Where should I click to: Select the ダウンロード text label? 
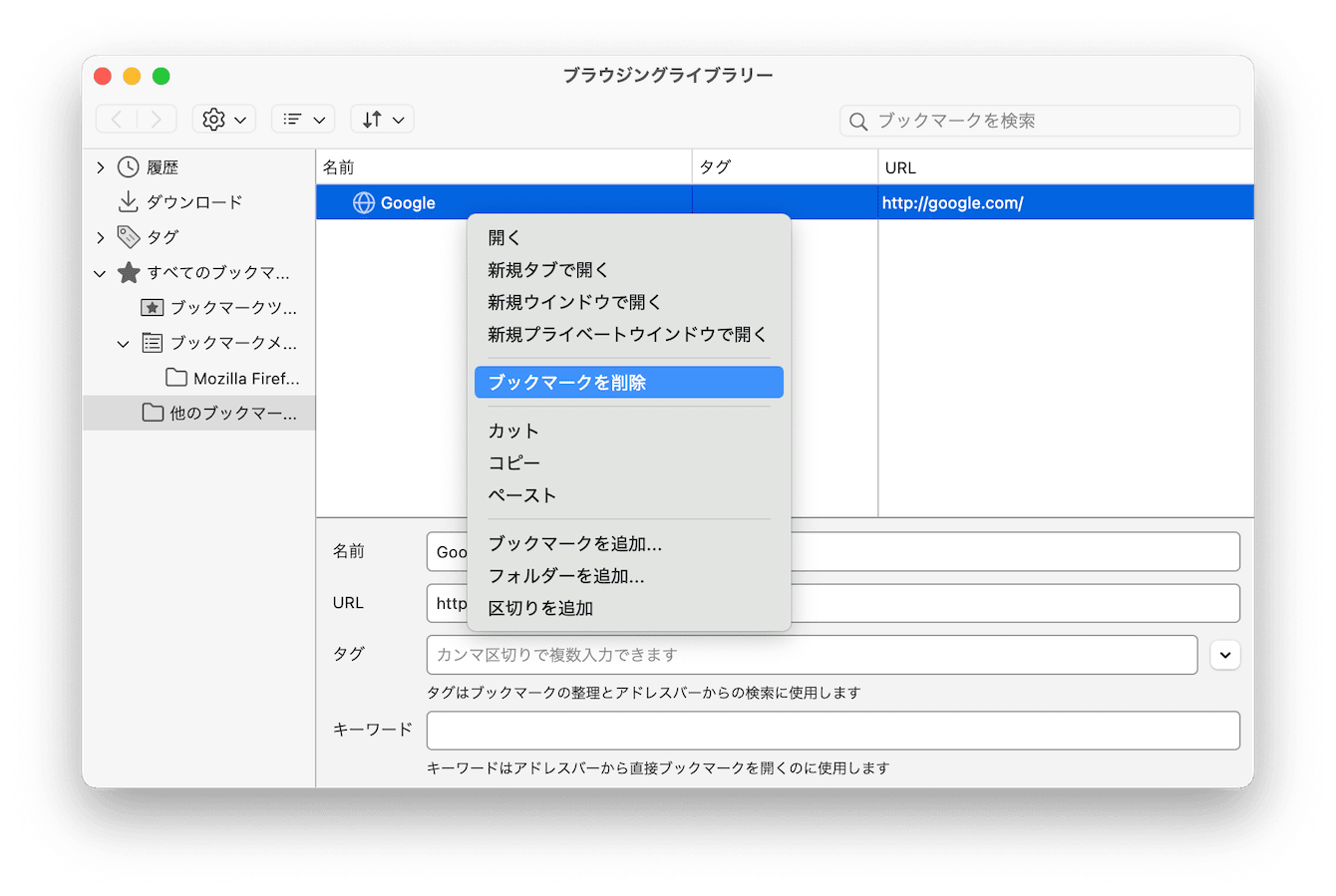pos(194,202)
